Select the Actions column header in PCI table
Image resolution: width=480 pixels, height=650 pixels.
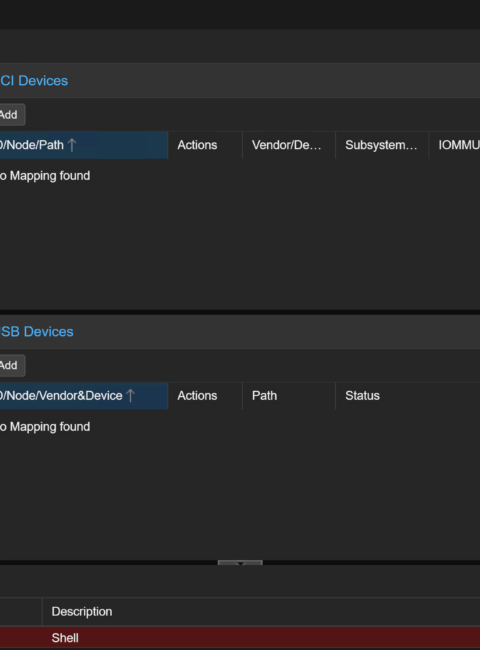click(205, 145)
